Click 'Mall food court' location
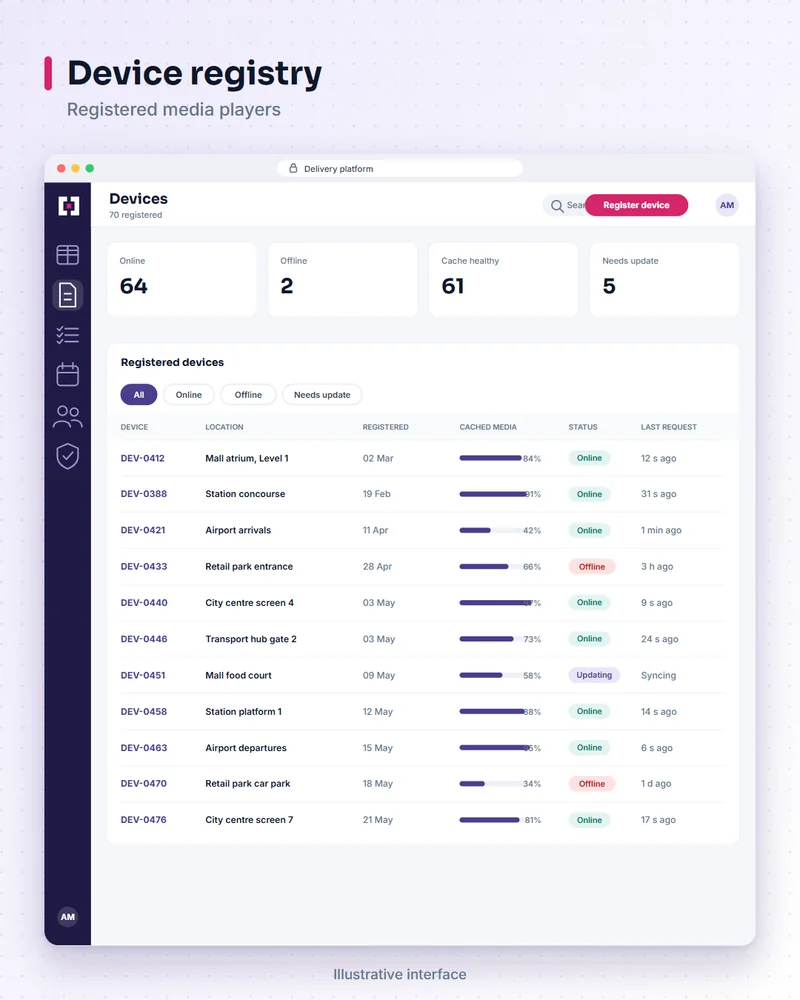Viewport: 800px width, 1000px height. 239,675
